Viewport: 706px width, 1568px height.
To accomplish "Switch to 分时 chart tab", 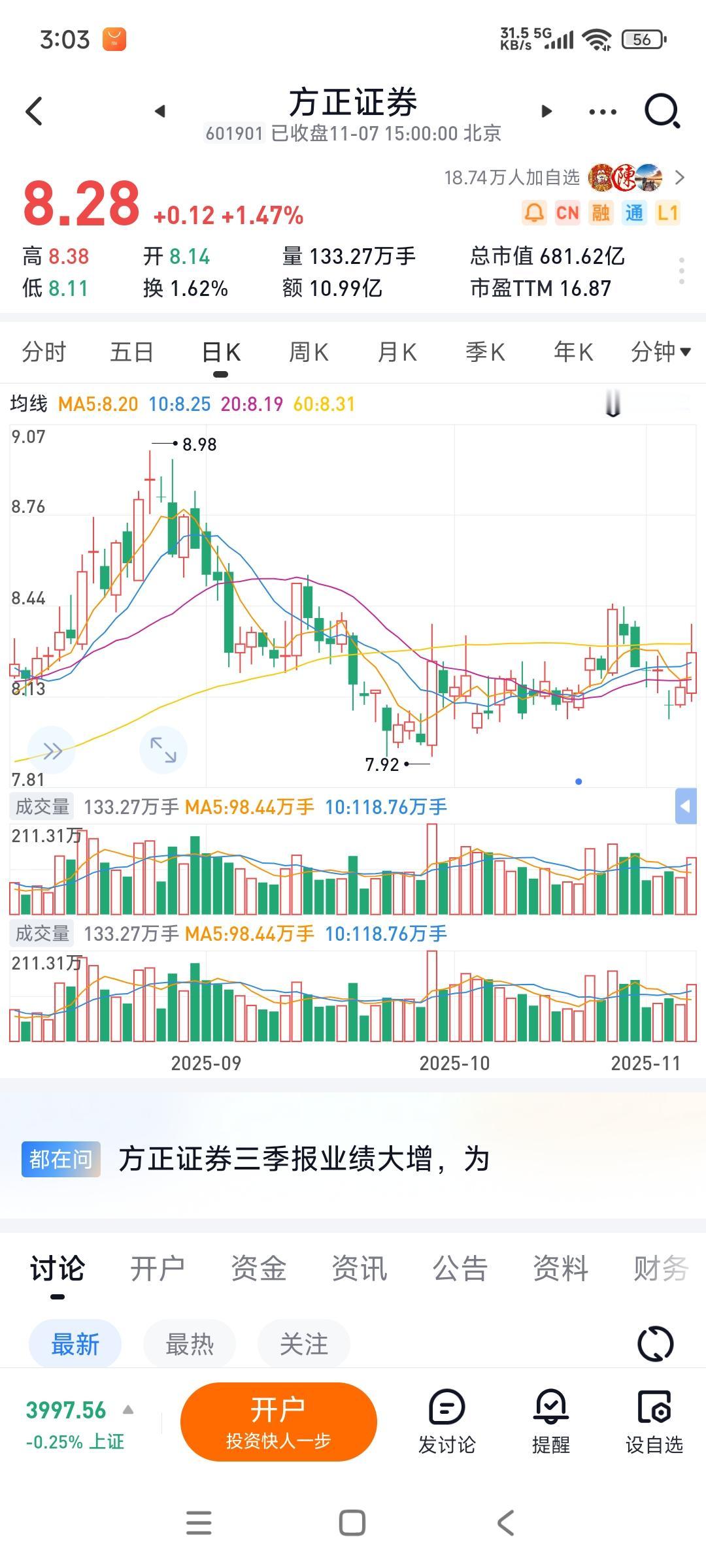I will [44, 352].
